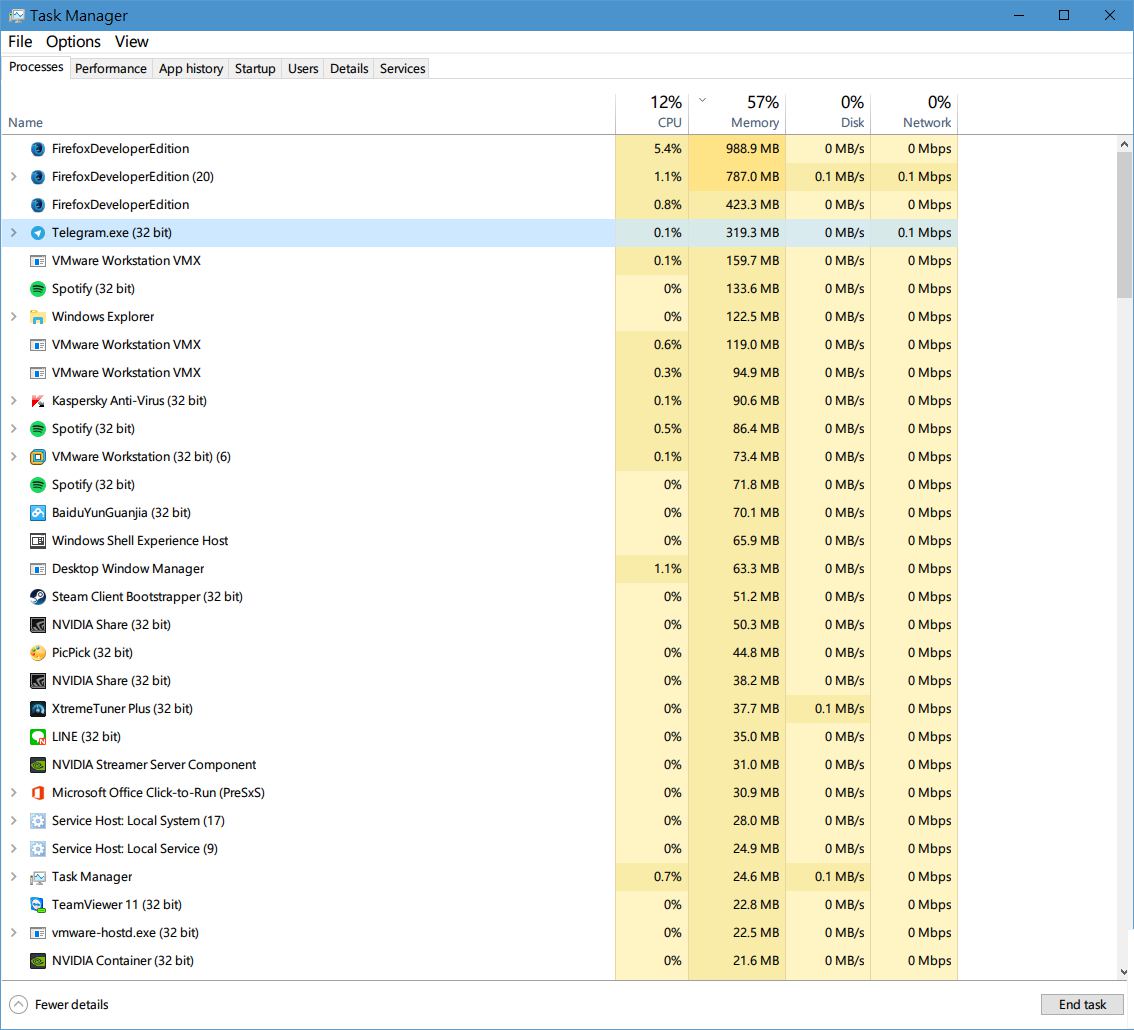Sort processes by the CPU column
Image resolution: width=1134 pixels, height=1030 pixels.
[x=652, y=114]
